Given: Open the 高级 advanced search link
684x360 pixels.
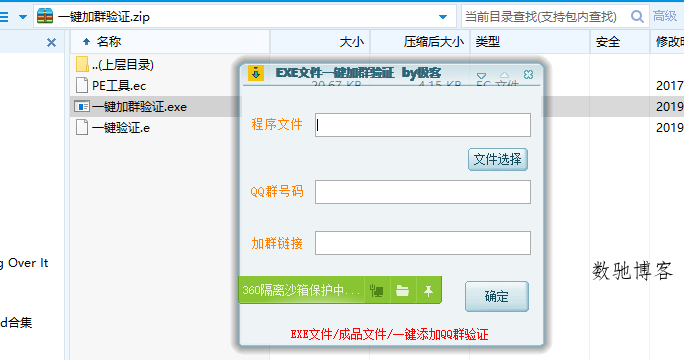Looking at the screenshot, I should [665, 16].
